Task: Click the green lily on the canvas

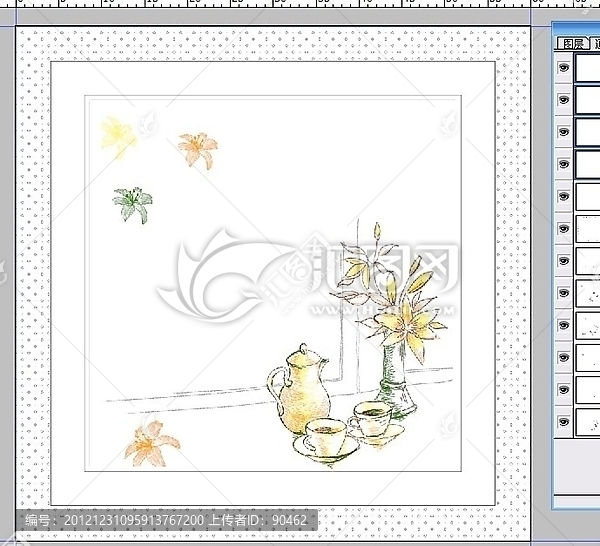Action: (133, 205)
